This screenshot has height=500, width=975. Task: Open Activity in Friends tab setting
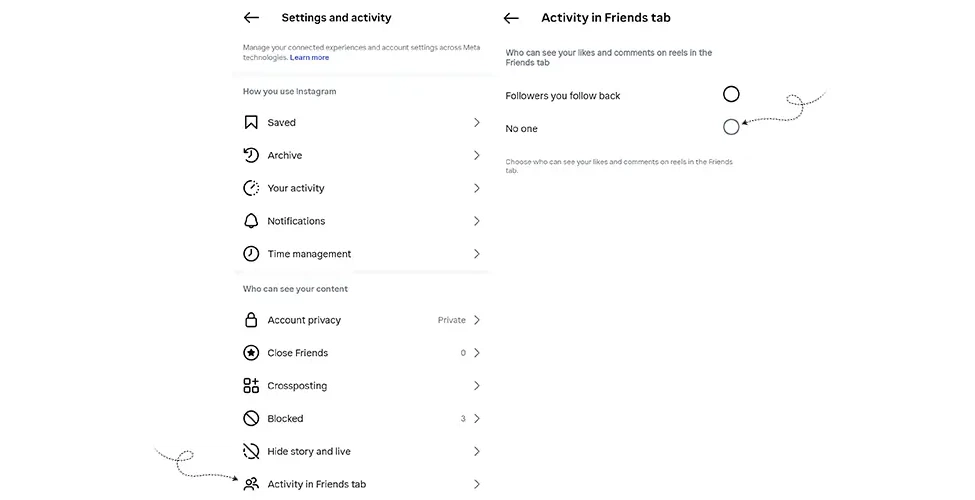pos(361,484)
